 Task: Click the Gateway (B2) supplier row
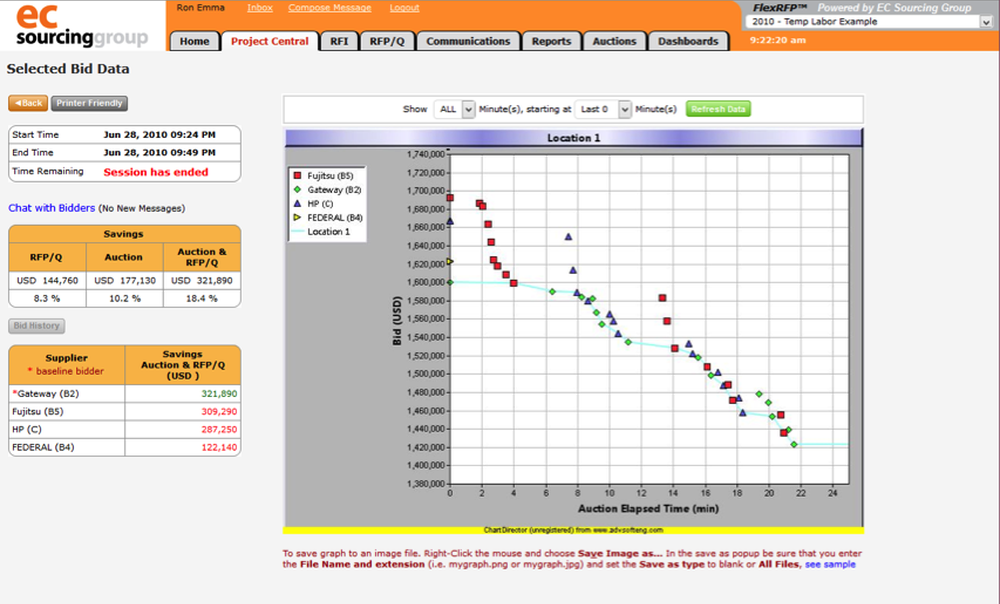tap(125, 394)
